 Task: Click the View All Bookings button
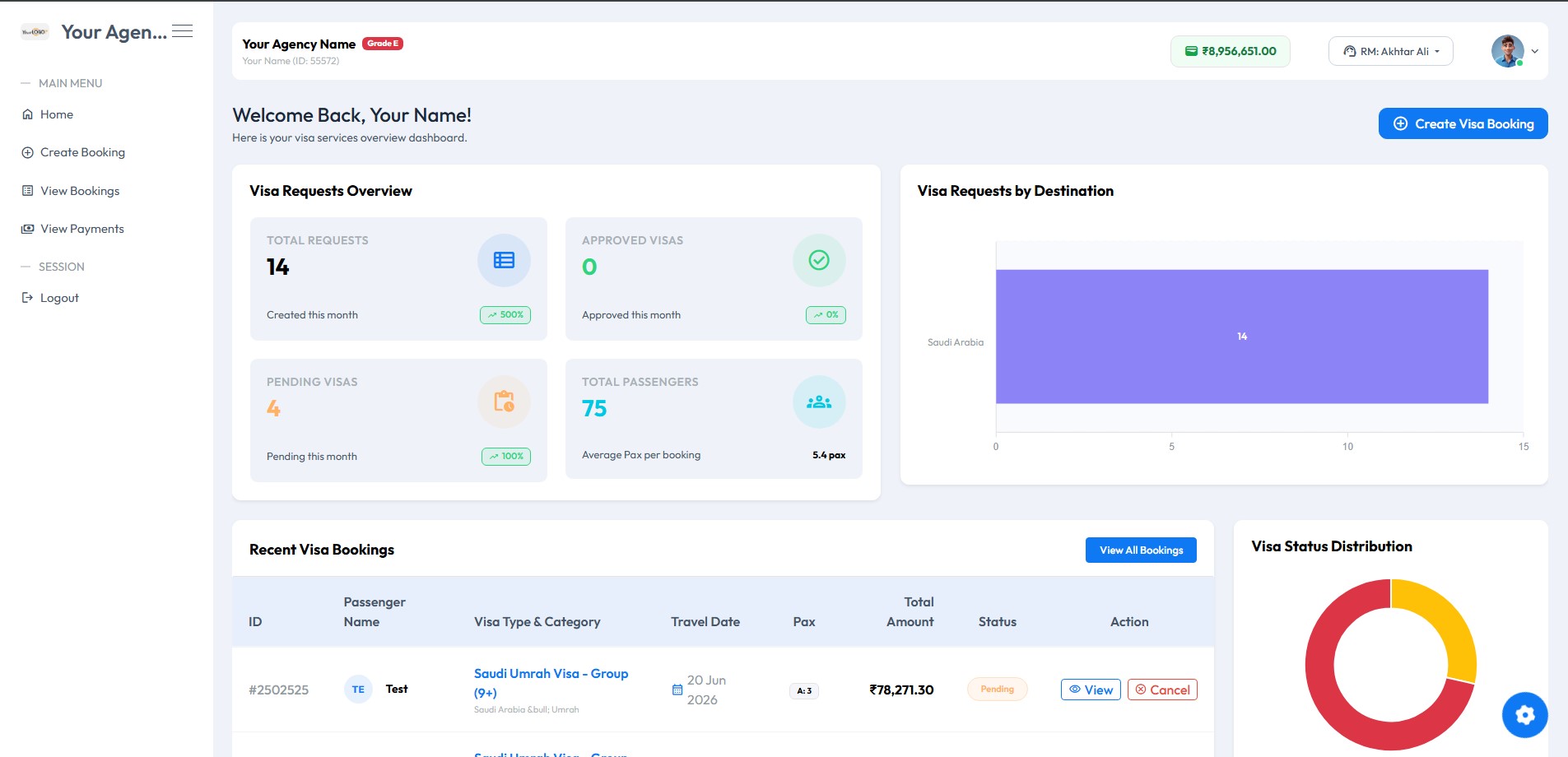[1141, 550]
